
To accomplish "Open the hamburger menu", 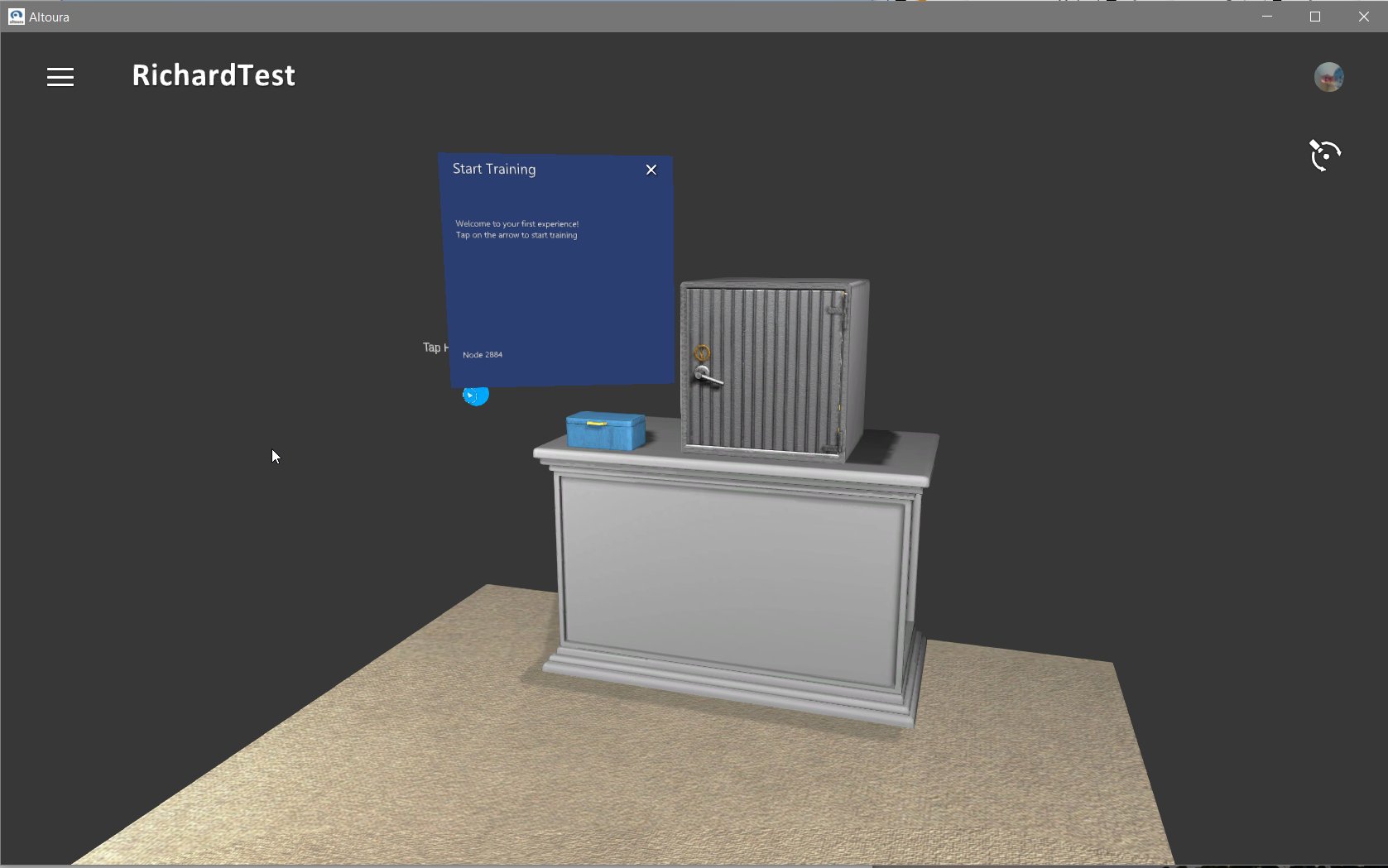I will pos(60,77).
